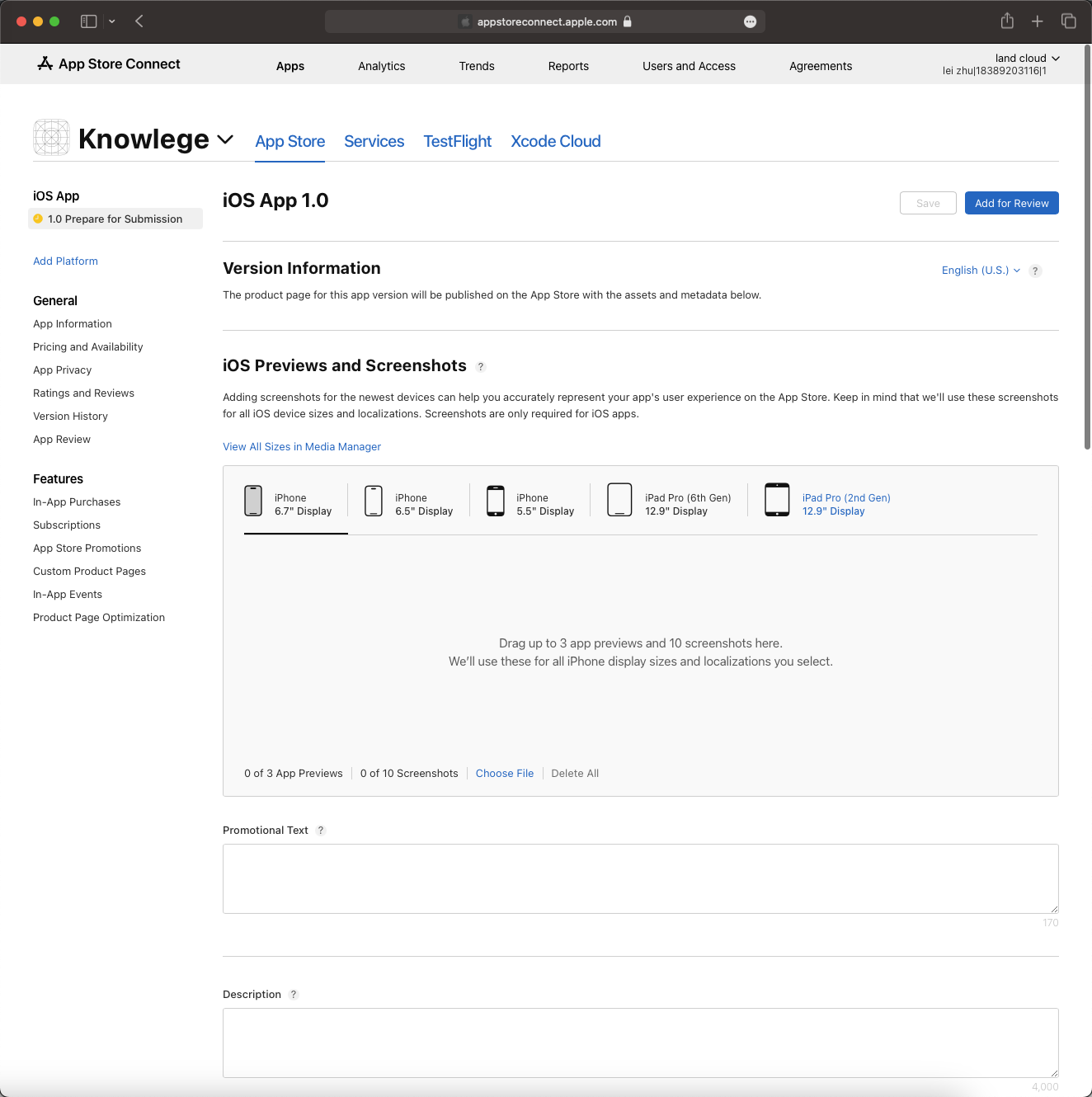Go back with Safari back arrow
The image size is (1092, 1097).
(139, 21)
